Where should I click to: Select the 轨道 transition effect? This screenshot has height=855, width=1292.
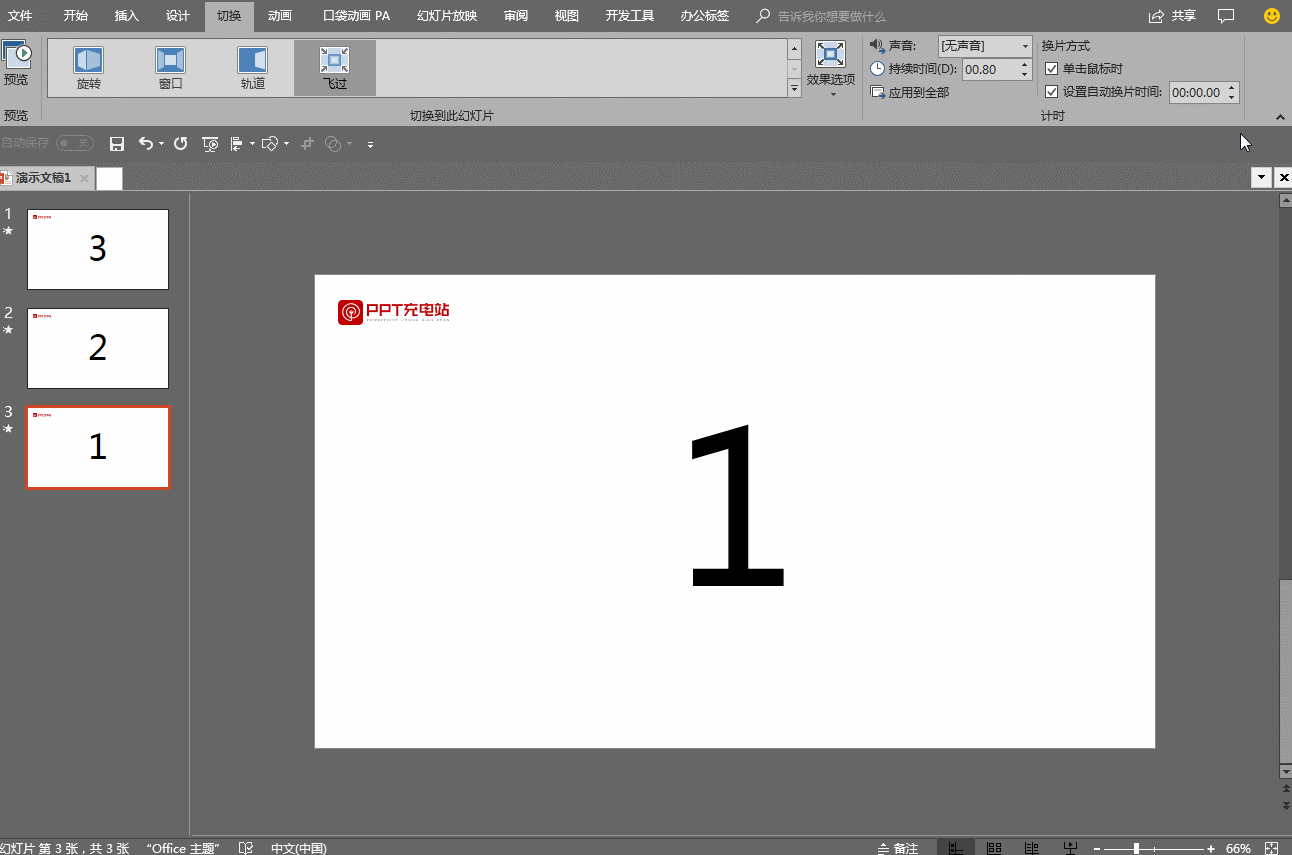coord(253,68)
